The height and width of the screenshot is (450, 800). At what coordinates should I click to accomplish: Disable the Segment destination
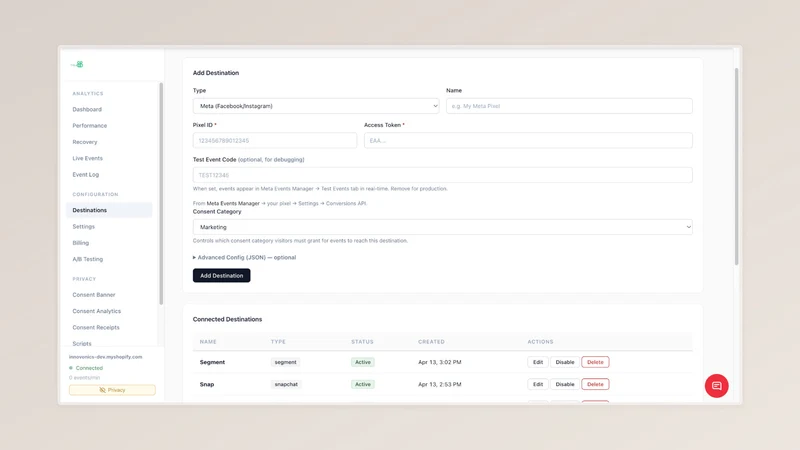[564, 362]
